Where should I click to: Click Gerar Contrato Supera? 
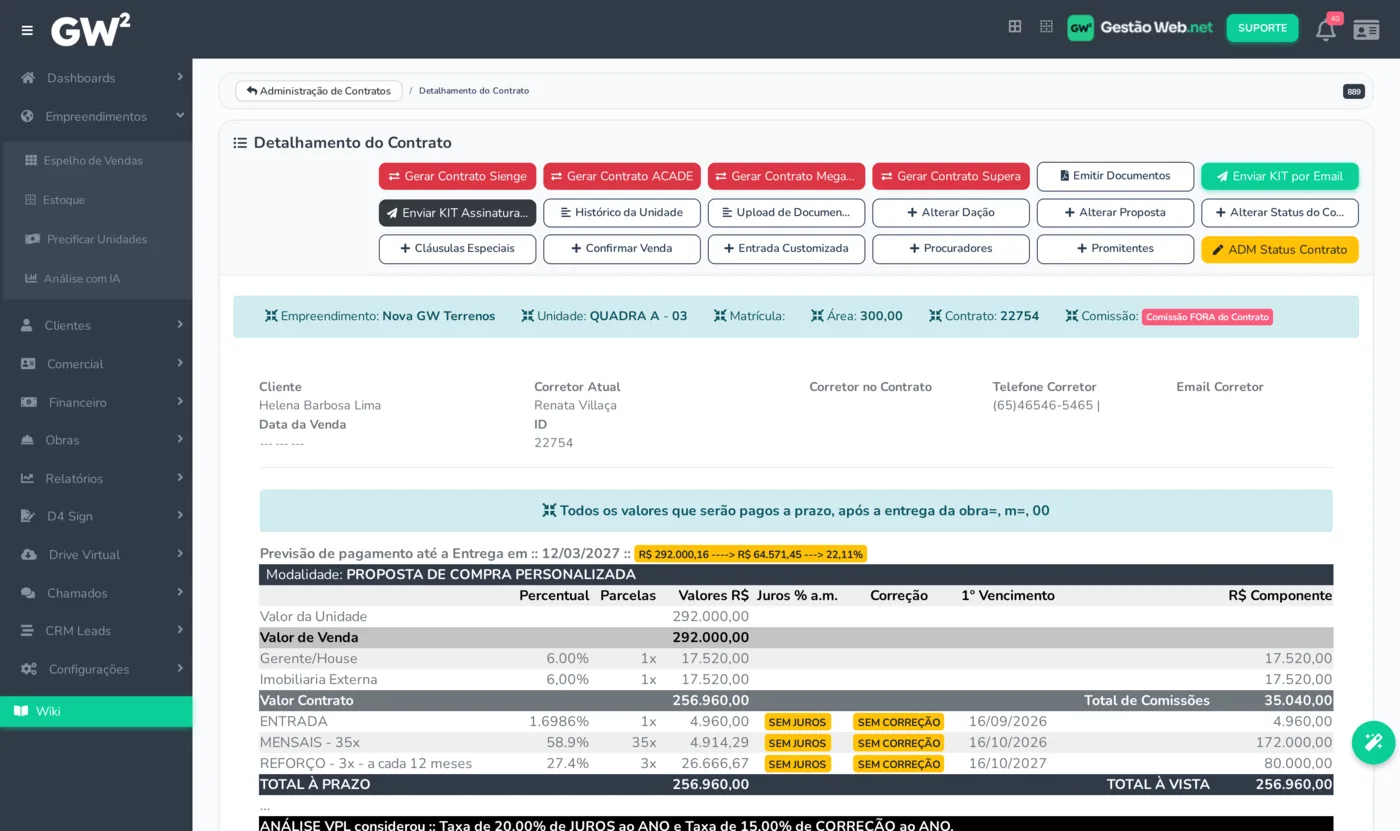[951, 176]
